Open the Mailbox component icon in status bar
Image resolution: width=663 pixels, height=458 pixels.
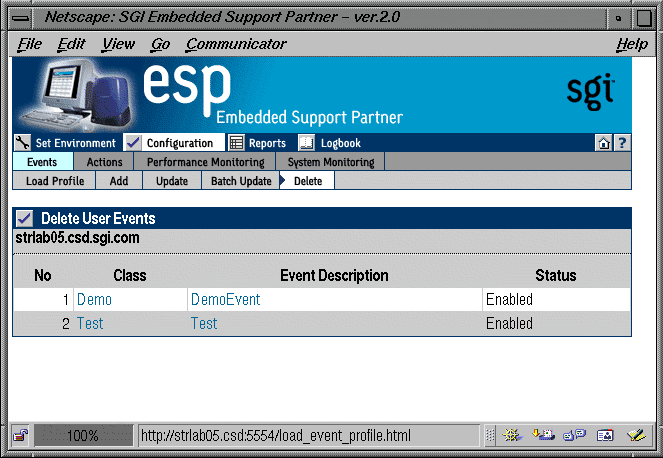pos(543,435)
